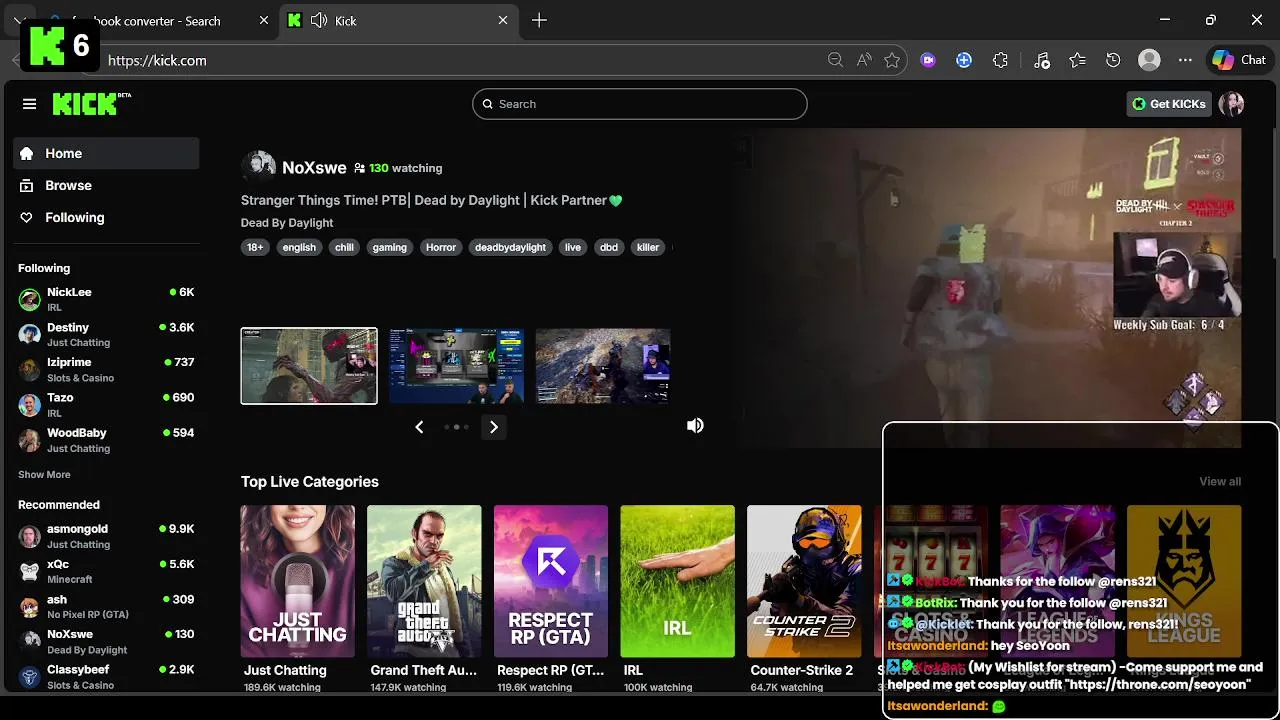Open Destiny in the Following list
Viewport: 1280px width, 720px height.
click(x=106, y=335)
